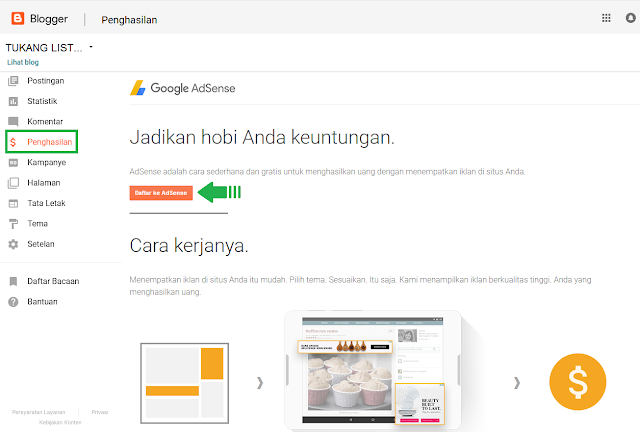The image size is (640, 432).
Task: Click the Komentar speech bubble icon
Action: [x=13, y=122]
